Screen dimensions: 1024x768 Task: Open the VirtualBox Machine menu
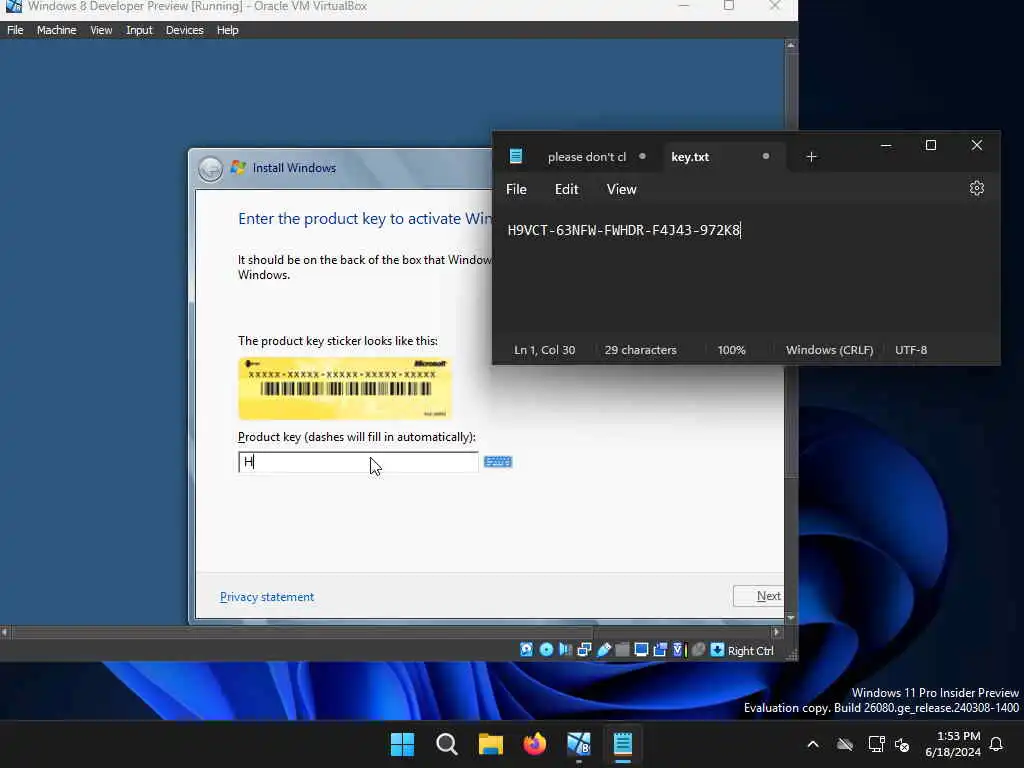pyautogui.click(x=56, y=30)
